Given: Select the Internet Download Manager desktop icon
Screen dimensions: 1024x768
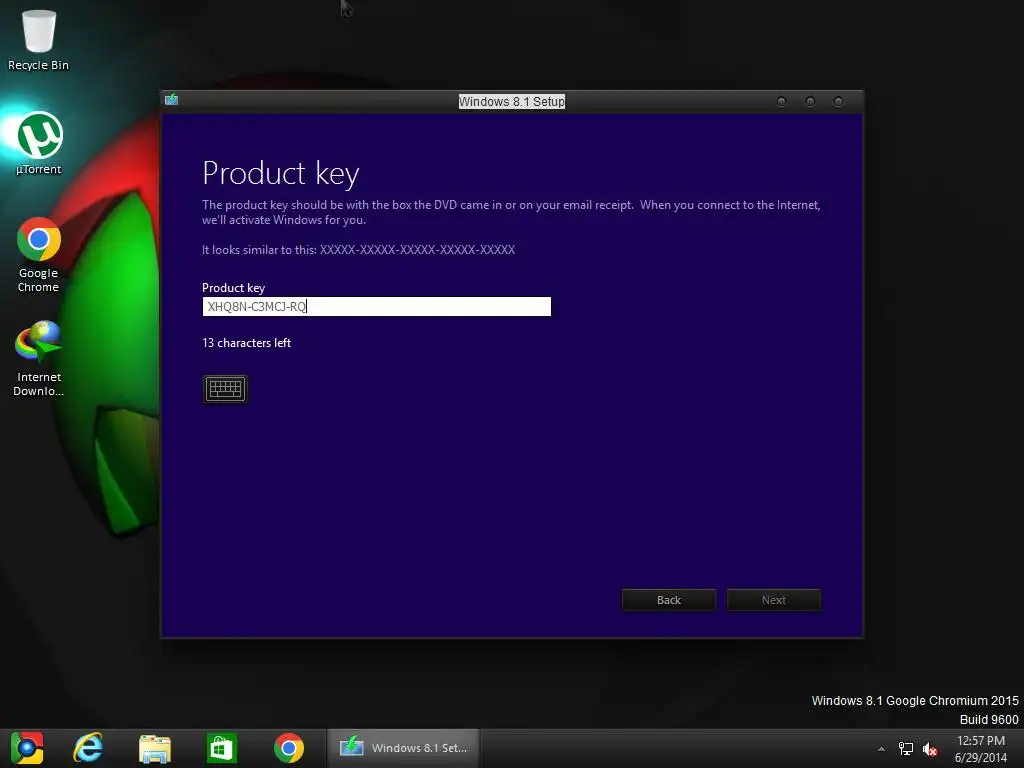Looking at the screenshot, I should 39,358.
